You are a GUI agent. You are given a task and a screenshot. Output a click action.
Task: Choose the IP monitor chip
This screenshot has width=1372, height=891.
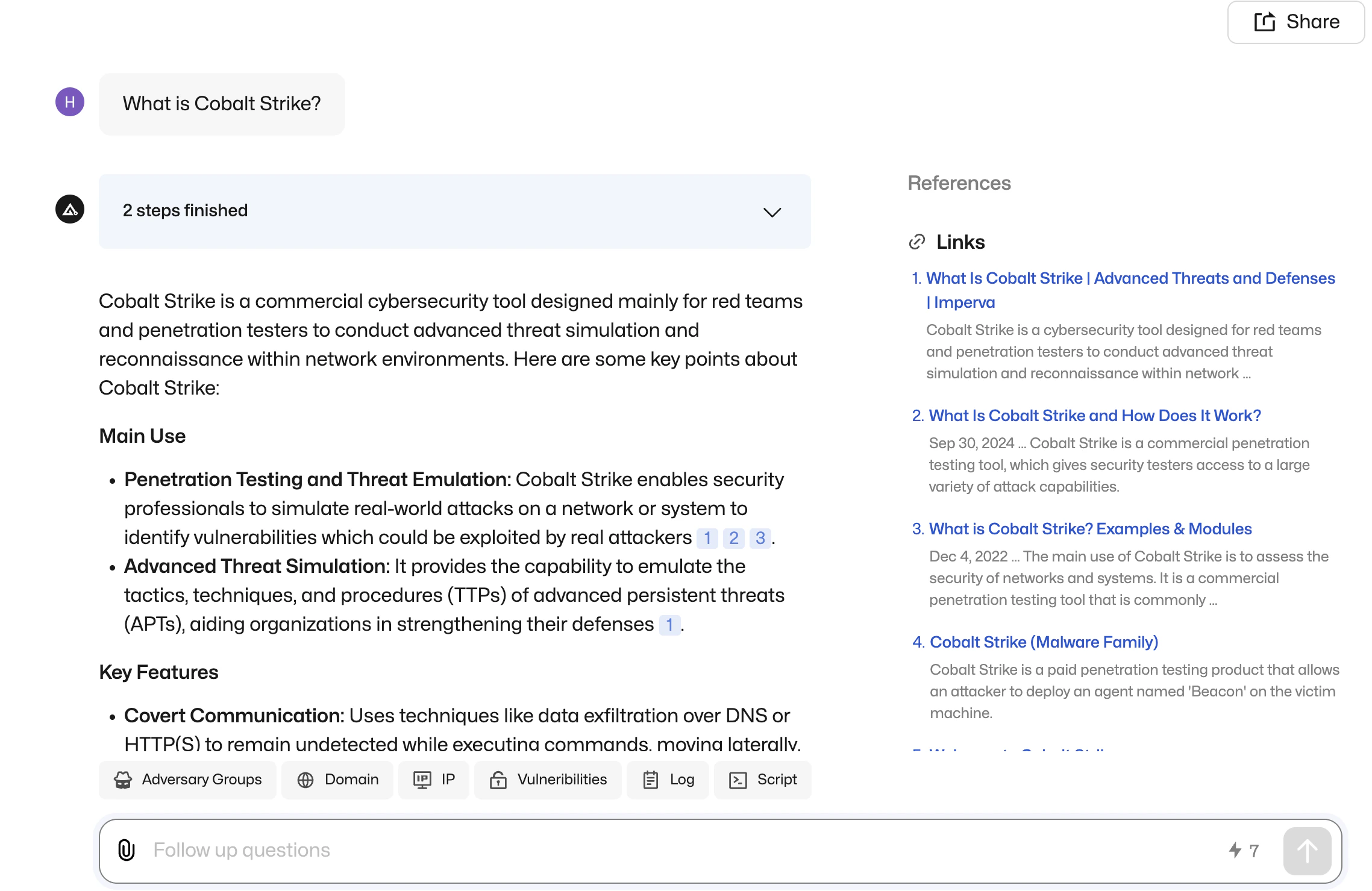point(434,780)
